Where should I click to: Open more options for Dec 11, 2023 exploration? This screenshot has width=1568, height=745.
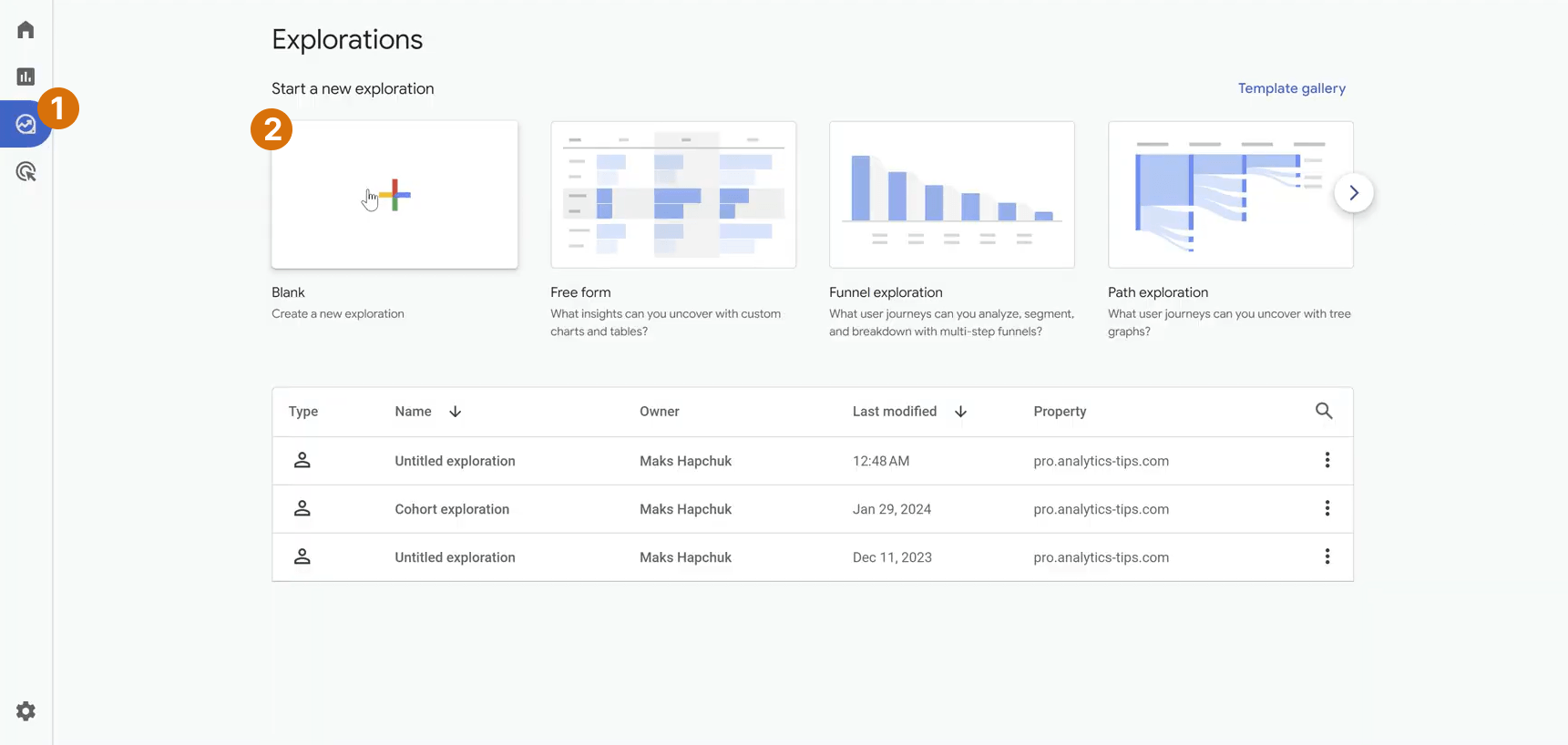click(1327, 556)
